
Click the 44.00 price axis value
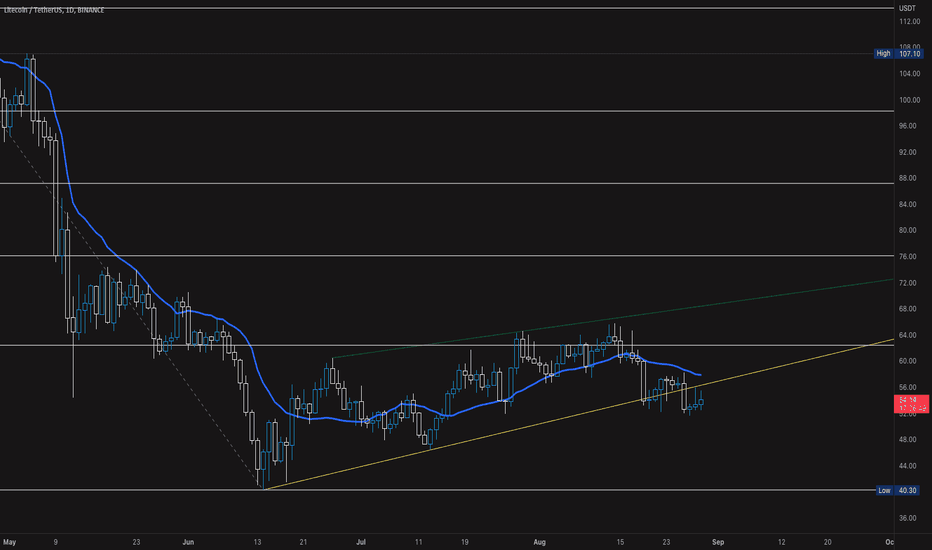pyautogui.click(x=908, y=466)
